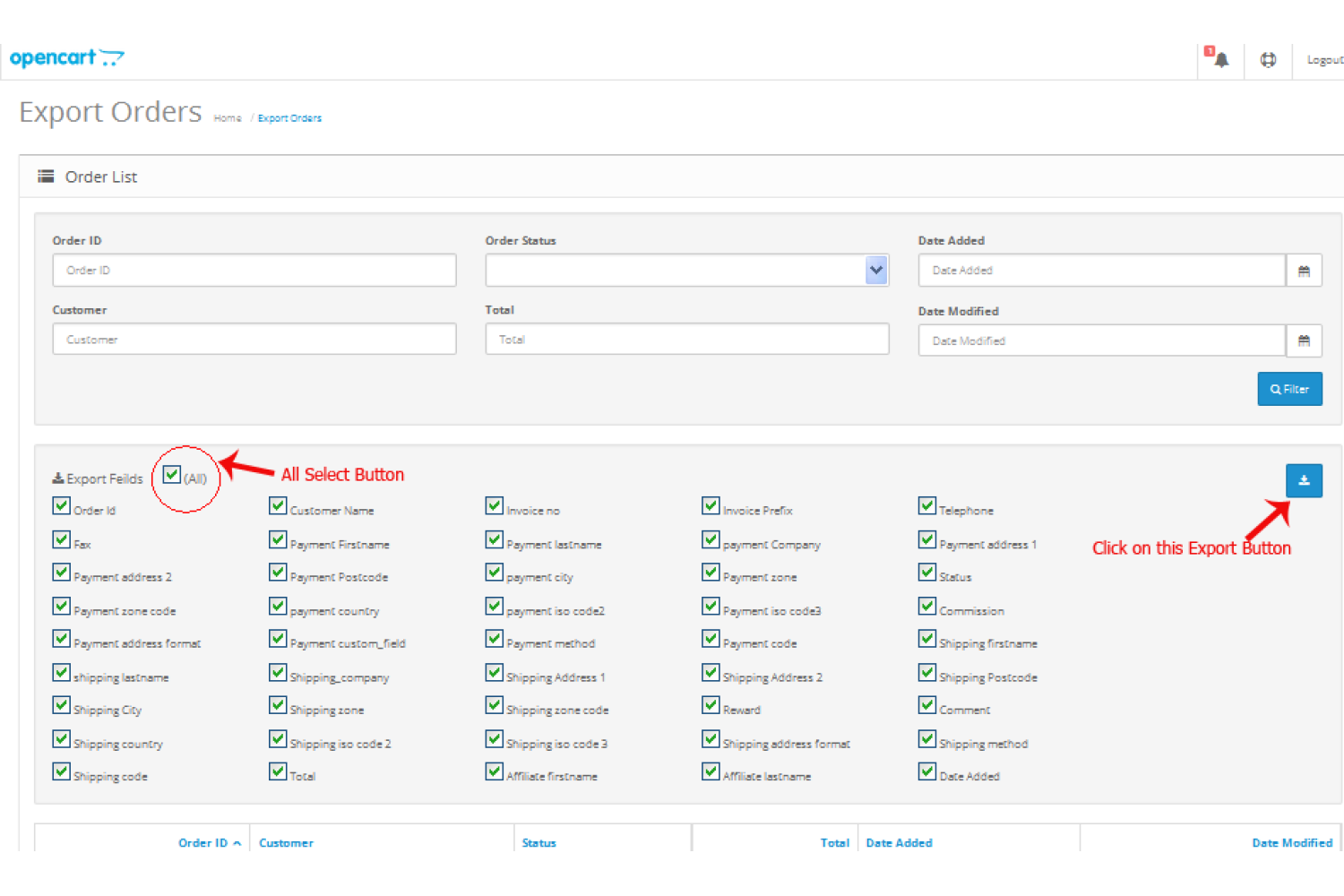Click into the Customer text field

pos(254,340)
